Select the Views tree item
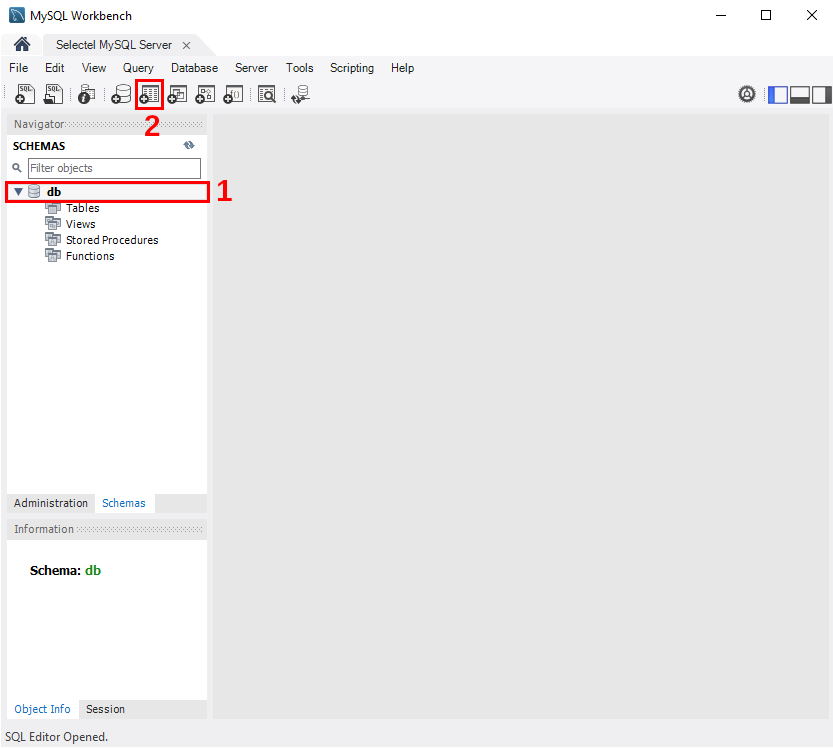The height and width of the screenshot is (748, 833). click(81, 224)
